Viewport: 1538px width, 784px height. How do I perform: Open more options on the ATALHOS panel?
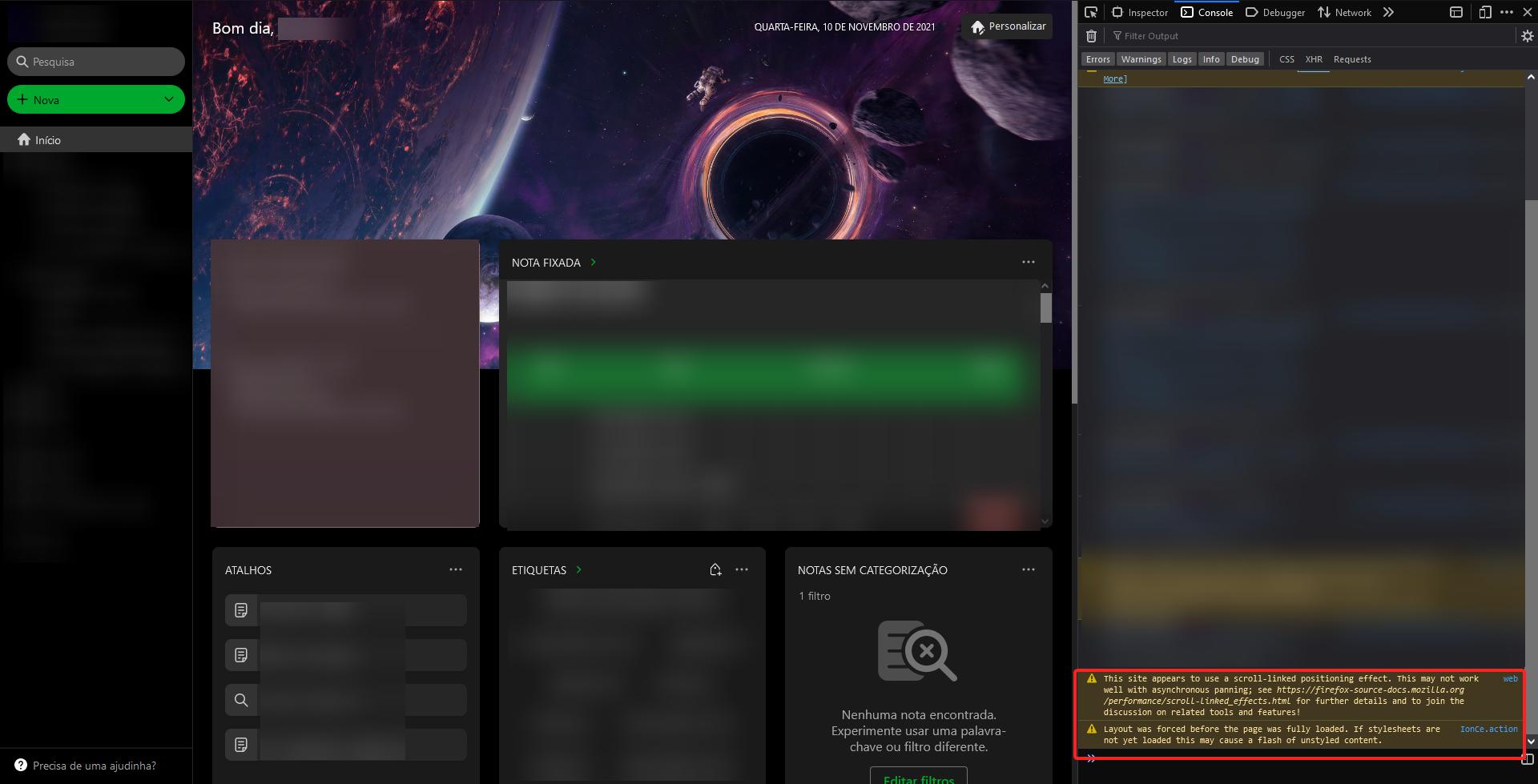point(456,569)
